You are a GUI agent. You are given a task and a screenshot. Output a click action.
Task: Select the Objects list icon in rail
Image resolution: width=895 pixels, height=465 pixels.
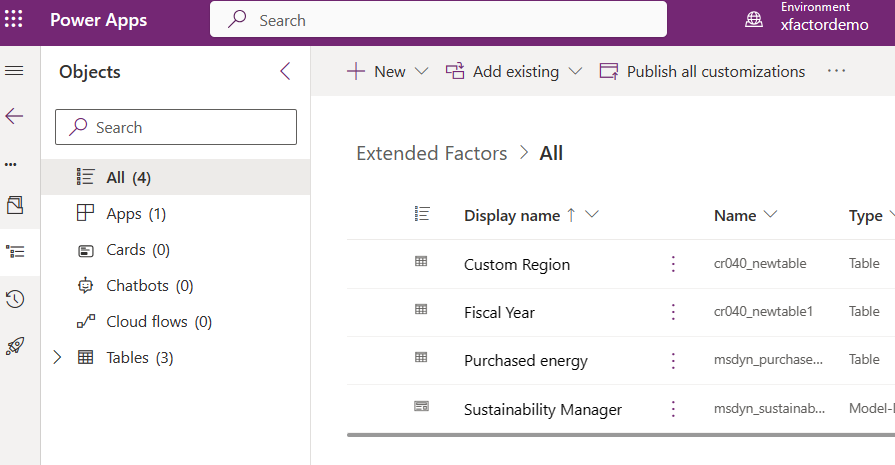coord(15,252)
